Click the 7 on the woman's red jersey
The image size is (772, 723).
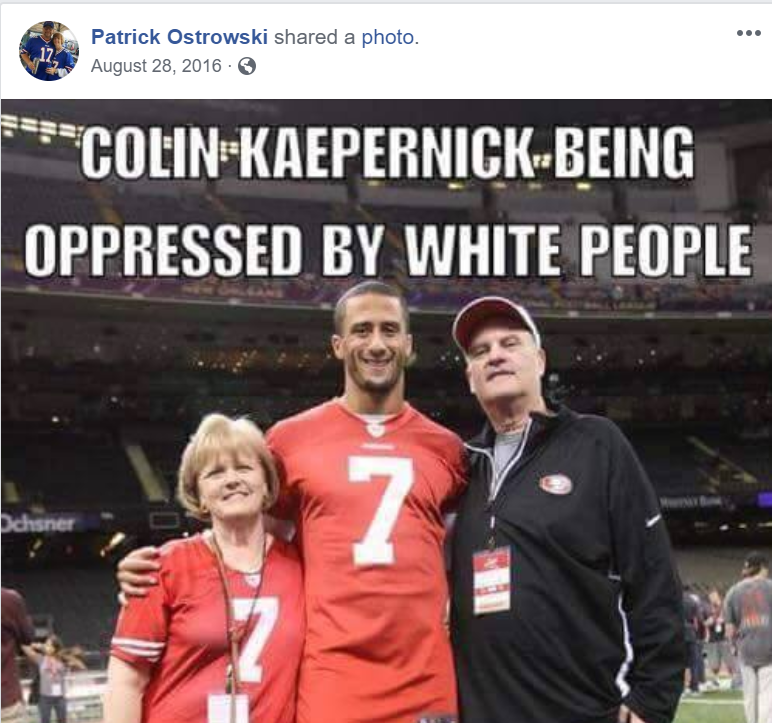256,638
